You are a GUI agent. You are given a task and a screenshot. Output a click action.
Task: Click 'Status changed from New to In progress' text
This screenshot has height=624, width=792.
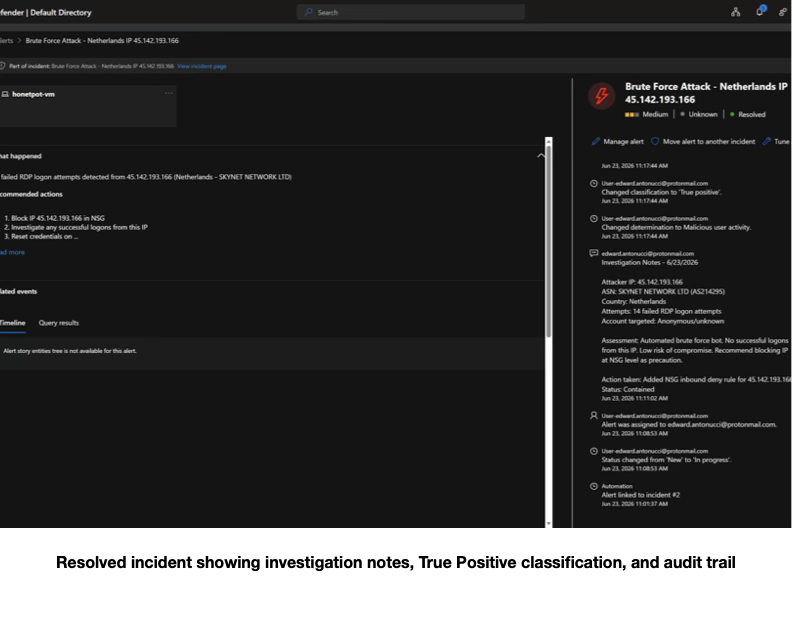point(666,460)
